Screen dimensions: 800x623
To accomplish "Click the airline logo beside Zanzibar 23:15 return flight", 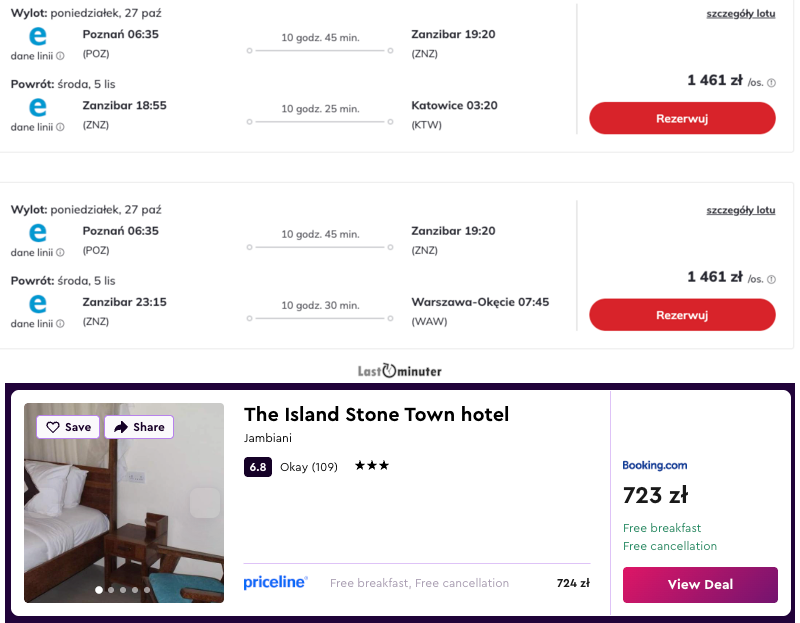I will (x=38, y=304).
